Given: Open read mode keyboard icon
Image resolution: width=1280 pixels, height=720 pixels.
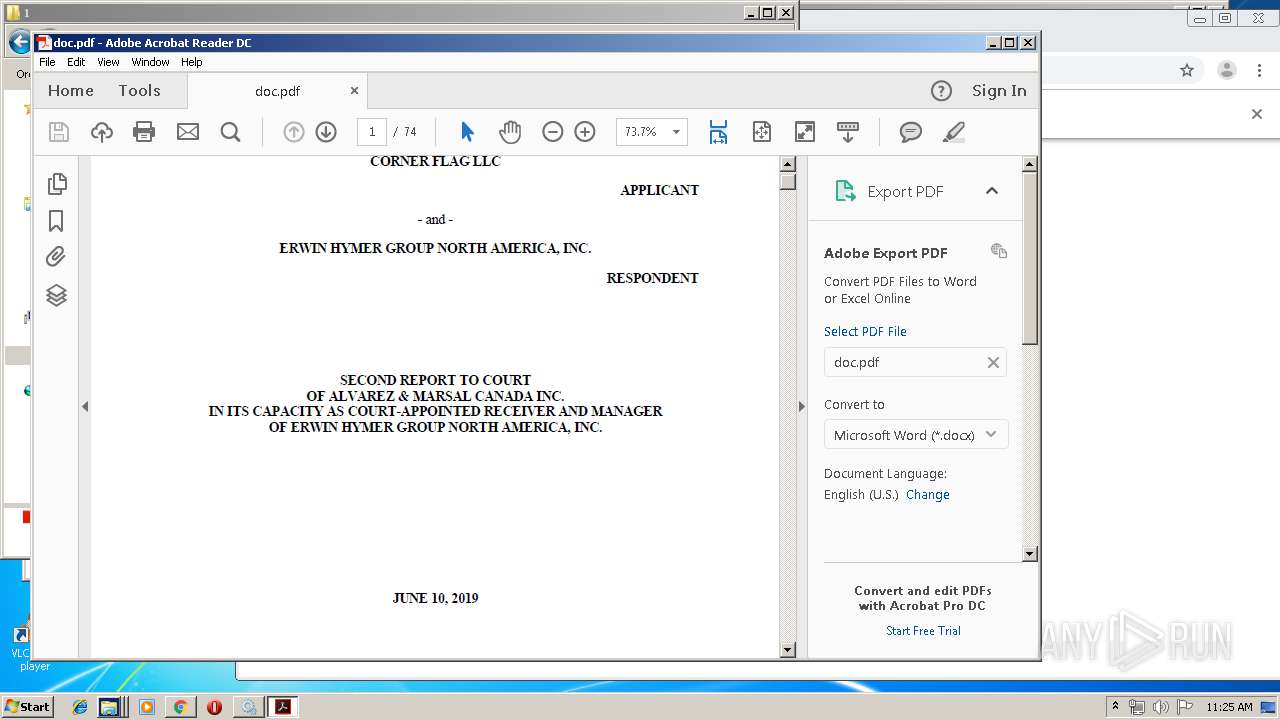Looking at the screenshot, I should coord(848,132).
